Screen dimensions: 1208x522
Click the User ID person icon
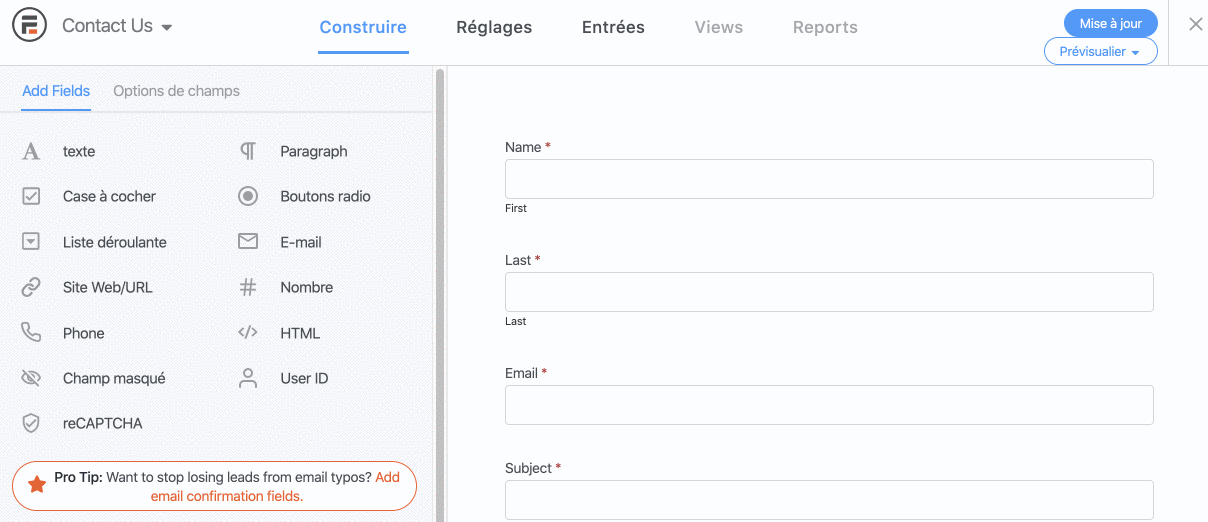248,378
